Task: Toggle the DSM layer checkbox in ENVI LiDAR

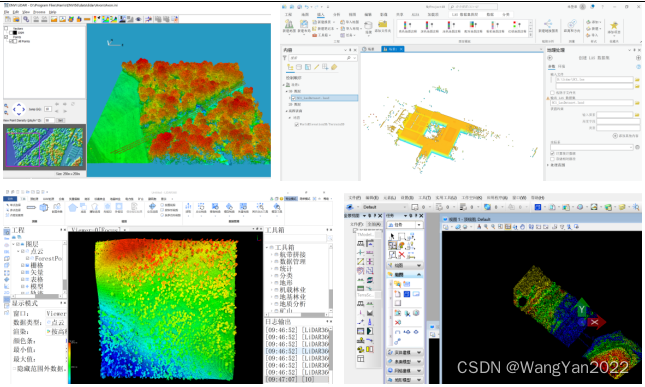Action: [11, 32]
